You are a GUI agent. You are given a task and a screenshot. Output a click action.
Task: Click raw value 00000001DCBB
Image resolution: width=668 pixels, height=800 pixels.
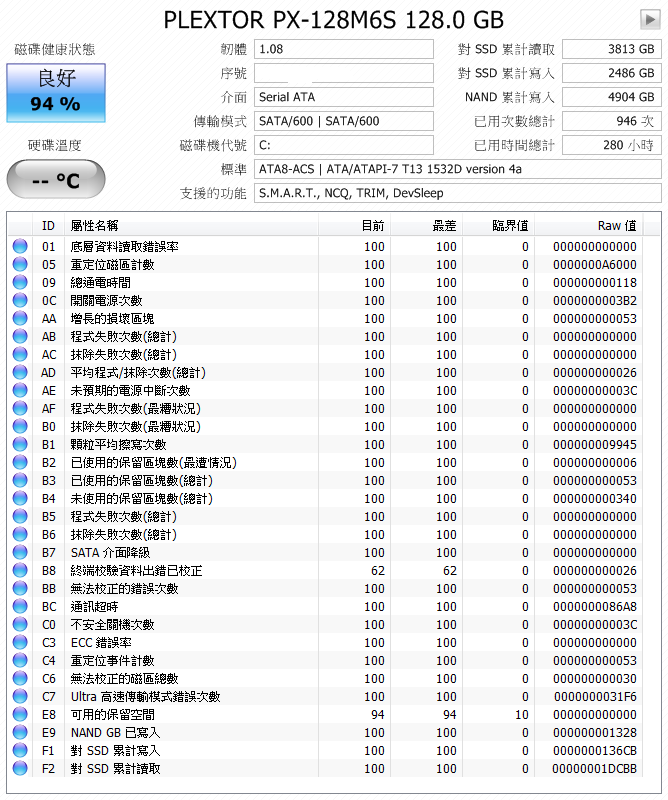click(595, 768)
